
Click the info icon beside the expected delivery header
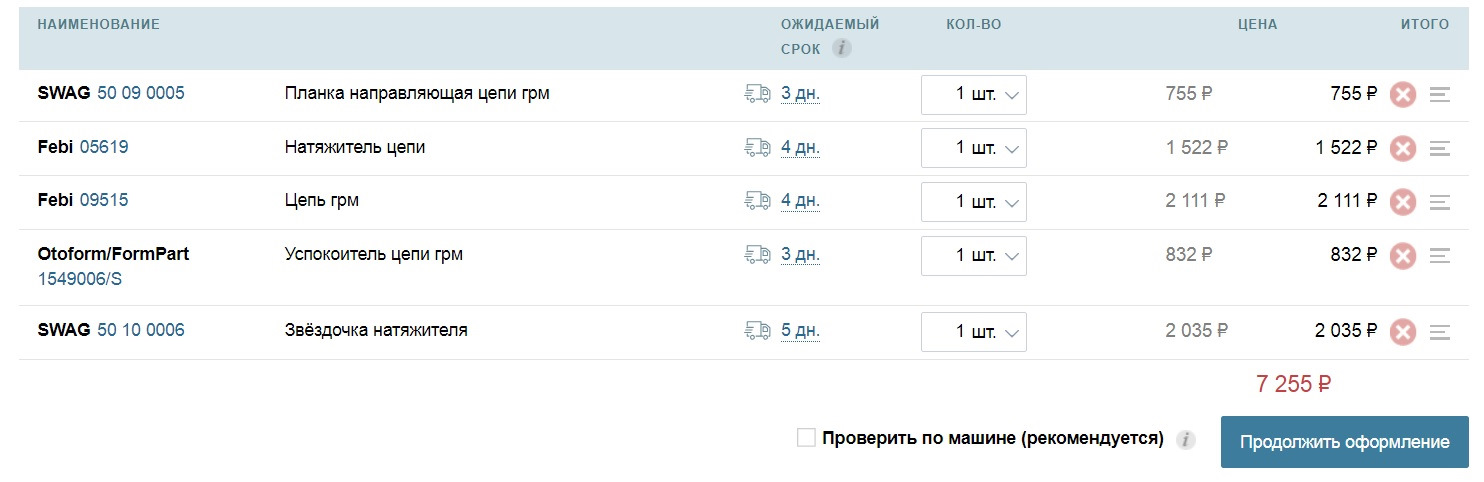tap(842, 48)
